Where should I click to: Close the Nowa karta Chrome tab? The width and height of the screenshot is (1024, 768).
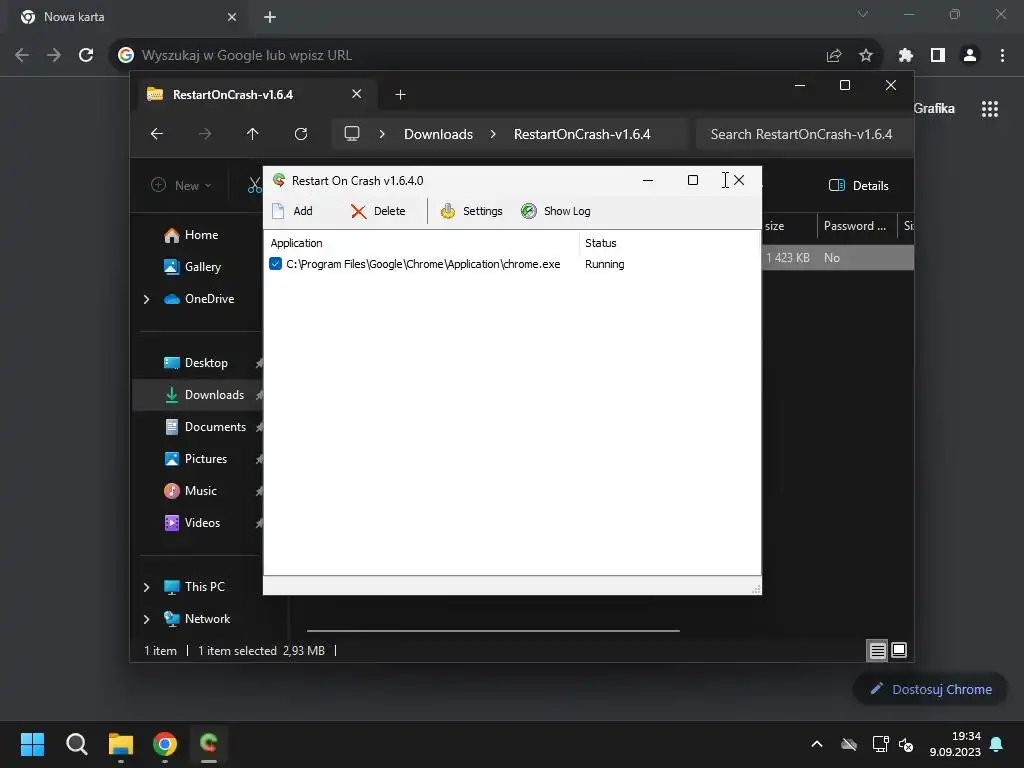[232, 17]
